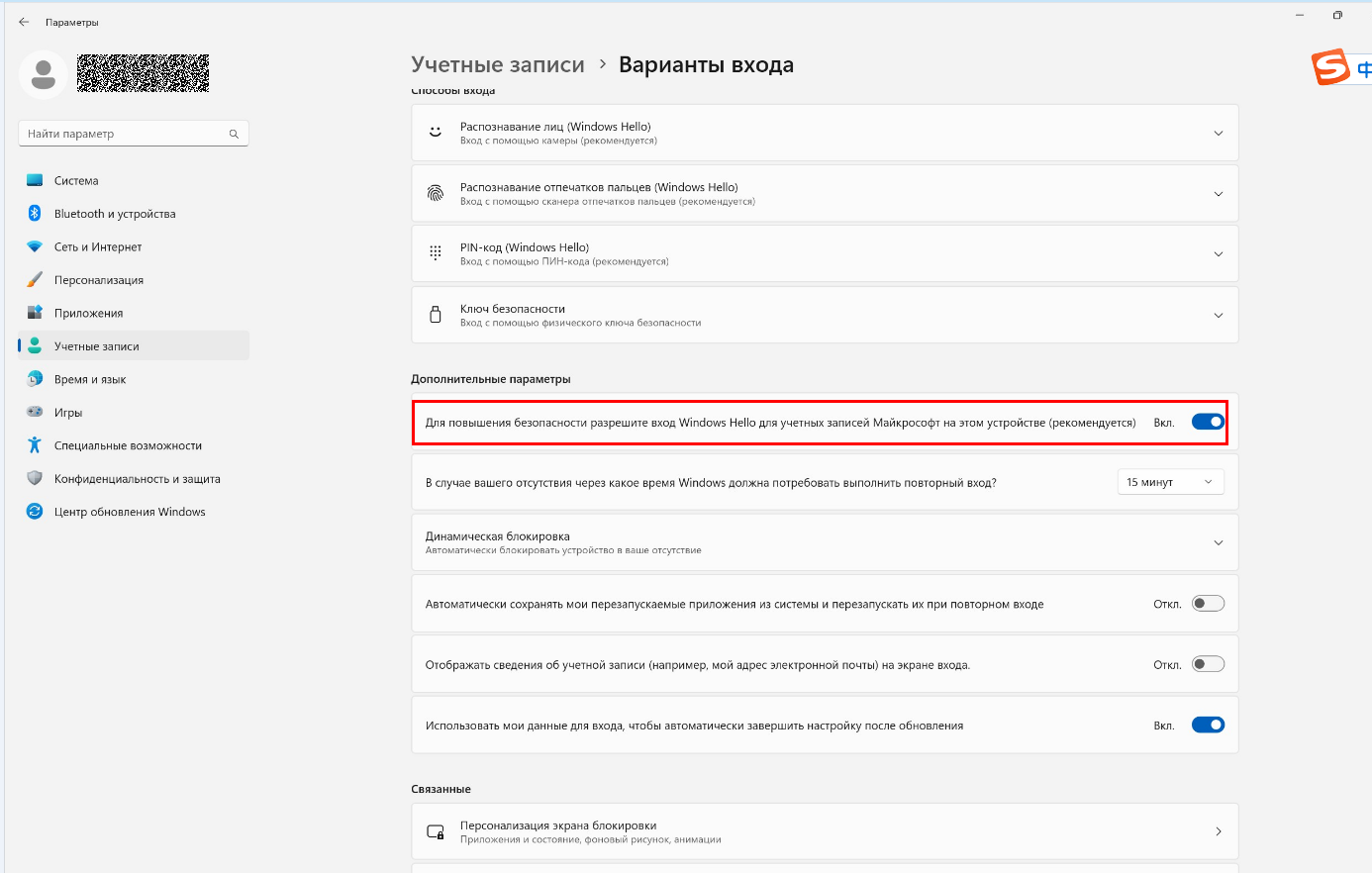Click the Варианты входа page heading
The width and height of the screenshot is (1372, 873).
click(706, 64)
